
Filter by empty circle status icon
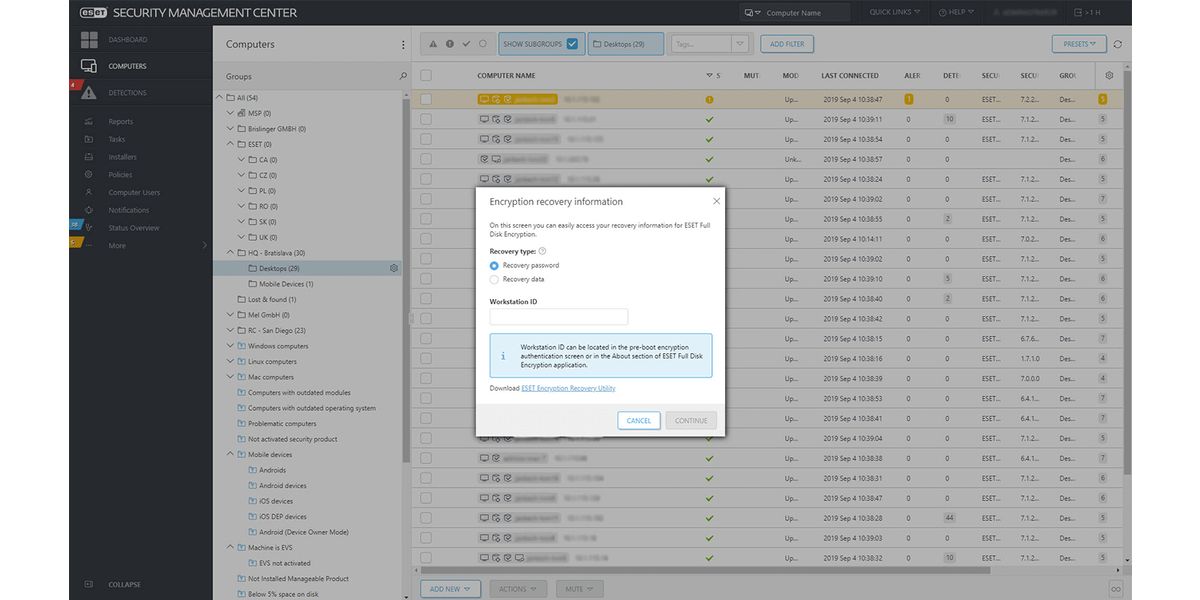483,44
